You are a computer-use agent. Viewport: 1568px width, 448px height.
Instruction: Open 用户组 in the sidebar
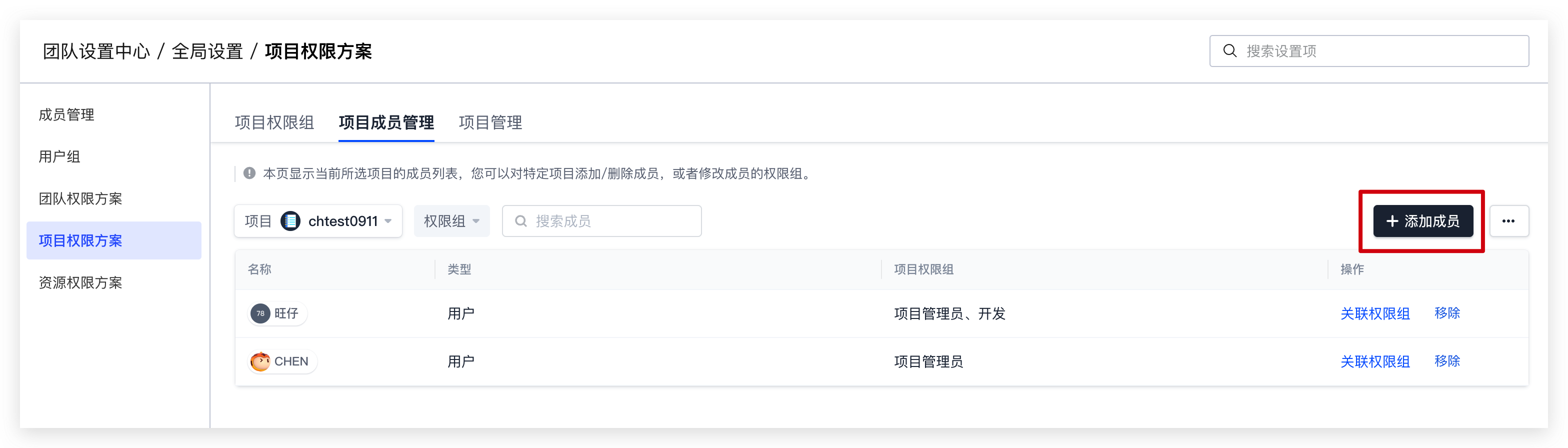59,157
